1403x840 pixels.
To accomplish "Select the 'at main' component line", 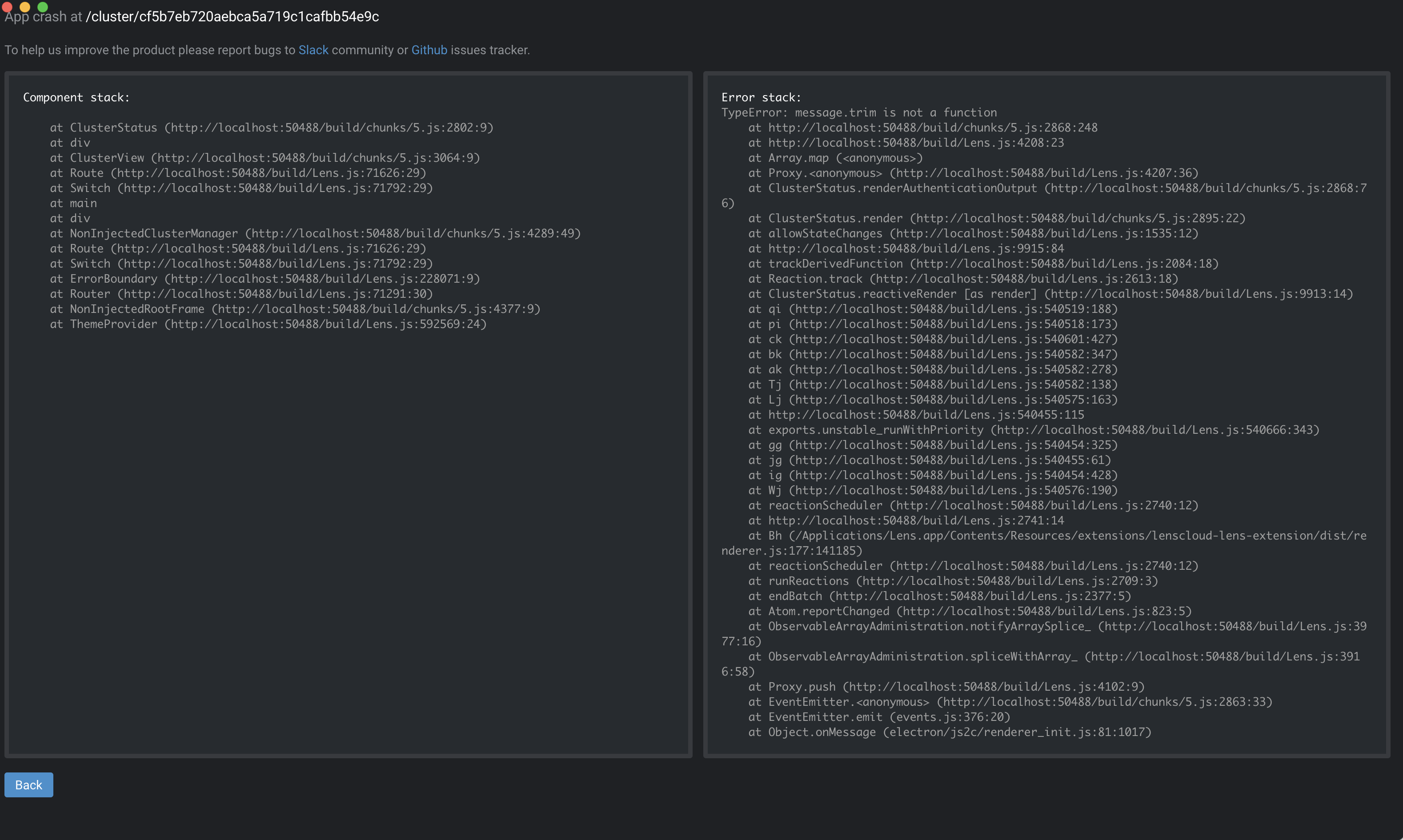I will [x=74, y=203].
